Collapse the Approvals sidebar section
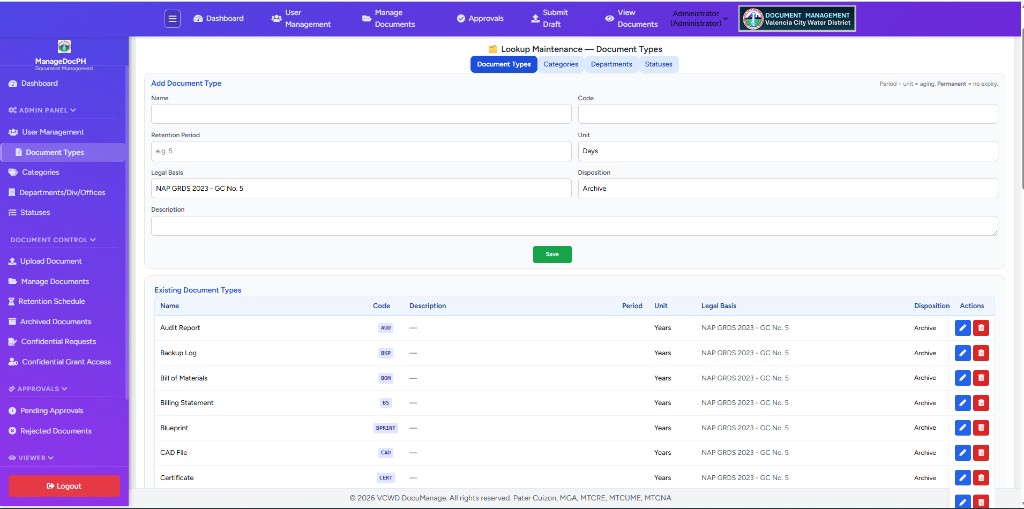 tap(38, 389)
